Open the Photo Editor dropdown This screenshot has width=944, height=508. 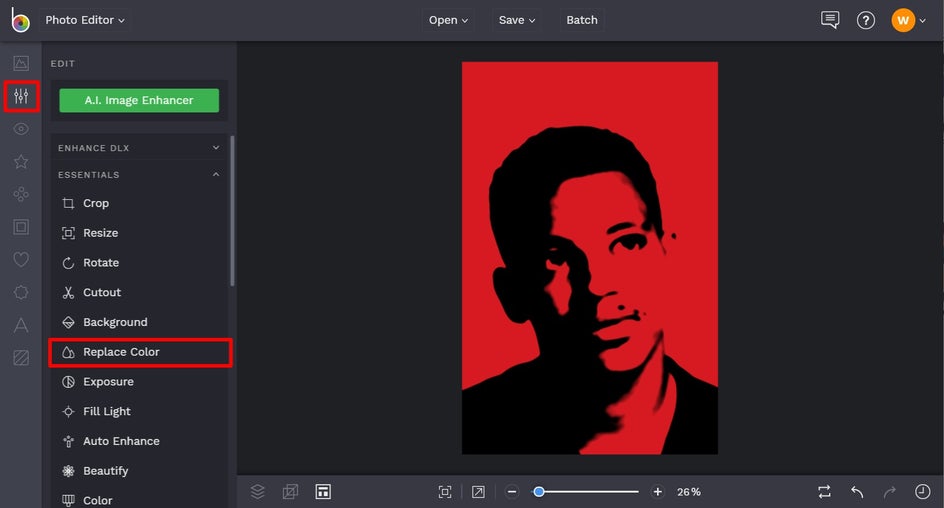coord(85,20)
